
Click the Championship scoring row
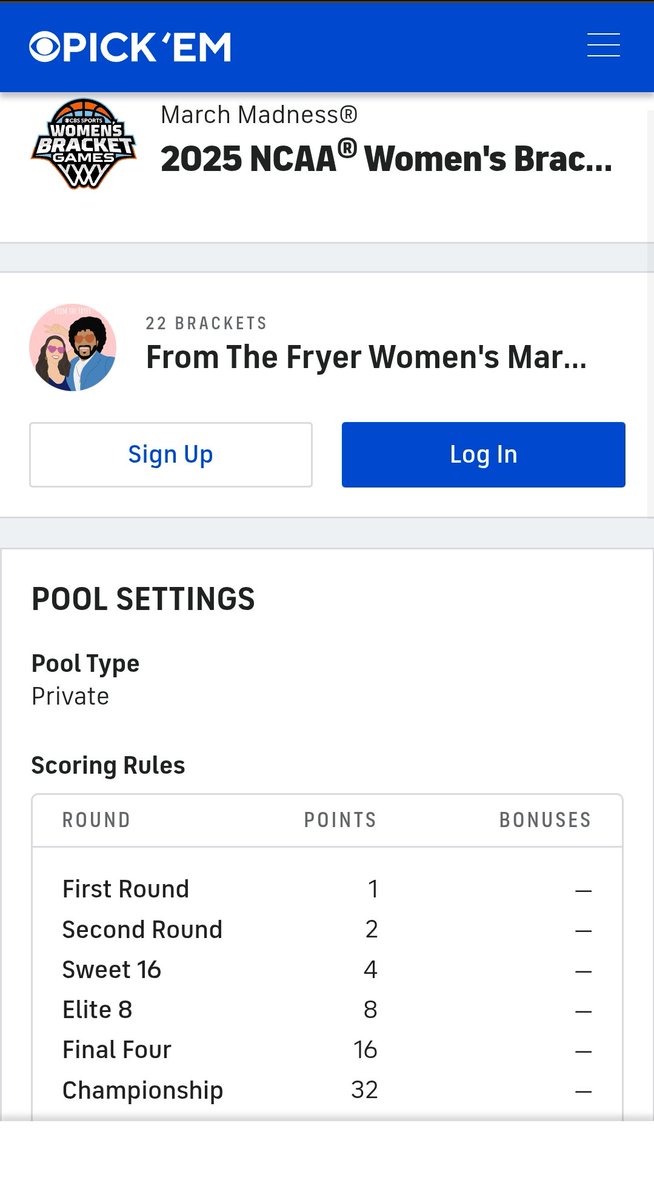327,1090
